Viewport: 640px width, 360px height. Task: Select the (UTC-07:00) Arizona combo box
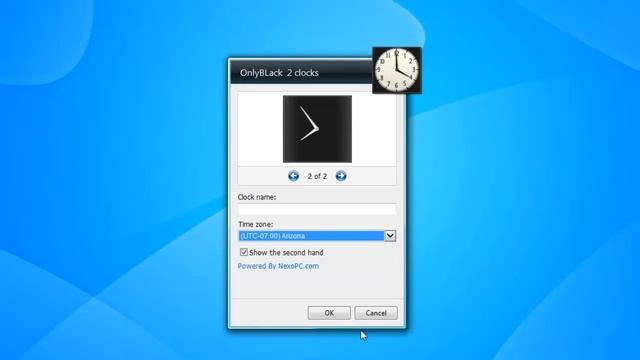coord(317,236)
